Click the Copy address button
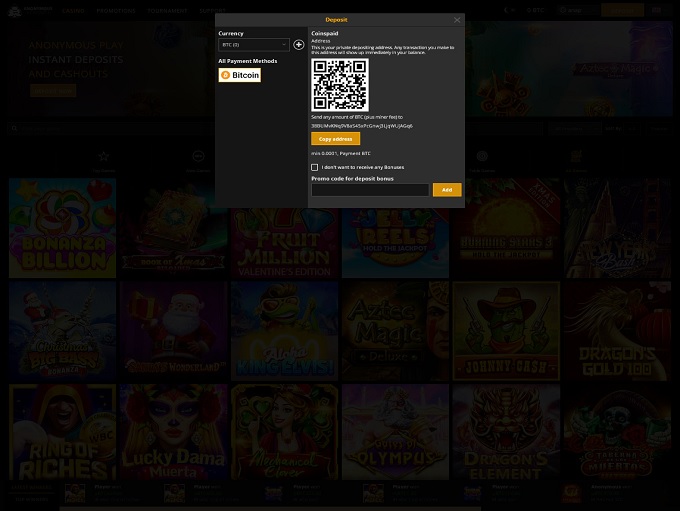This screenshot has height=511, width=680. (x=335, y=139)
